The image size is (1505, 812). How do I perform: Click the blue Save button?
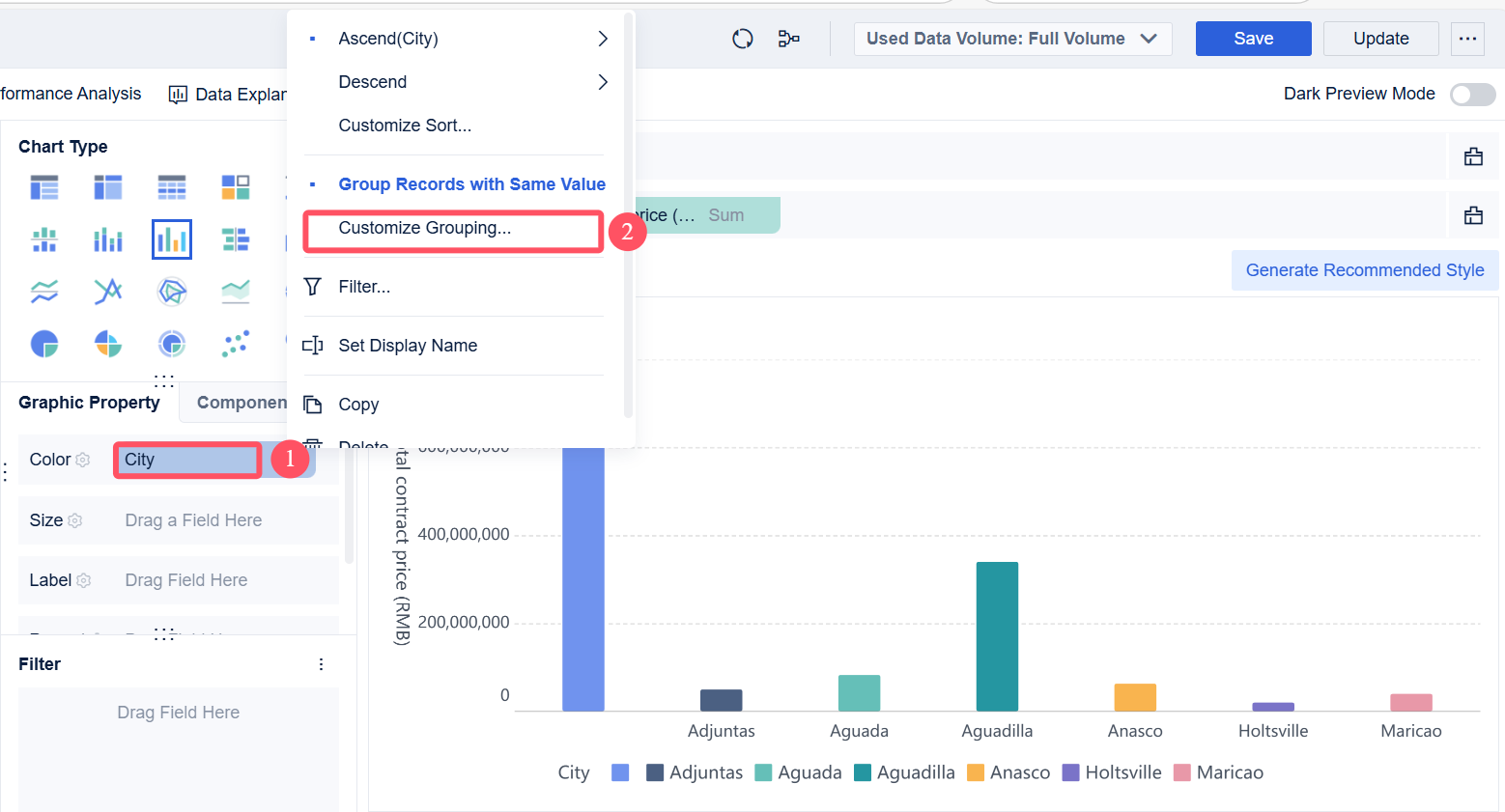(x=1254, y=39)
